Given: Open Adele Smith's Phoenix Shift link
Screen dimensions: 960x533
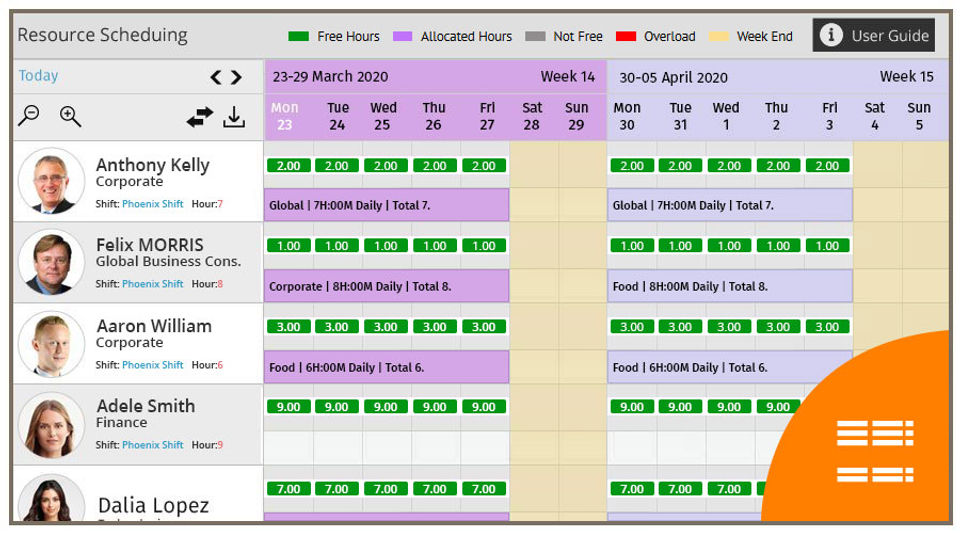Looking at the screenshot, I should point(152,445).
